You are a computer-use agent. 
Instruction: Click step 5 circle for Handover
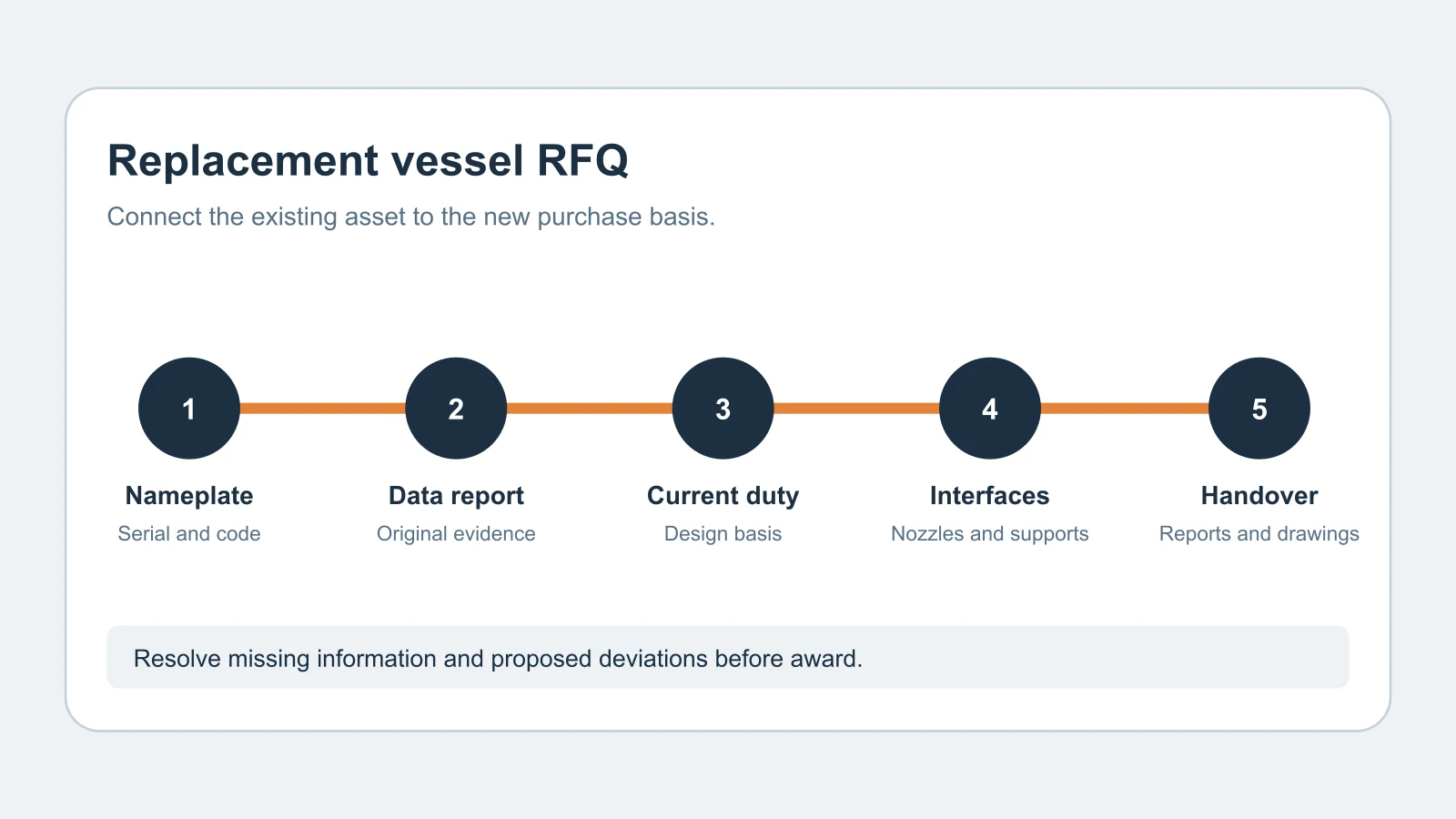click(x=1259, y=409)
